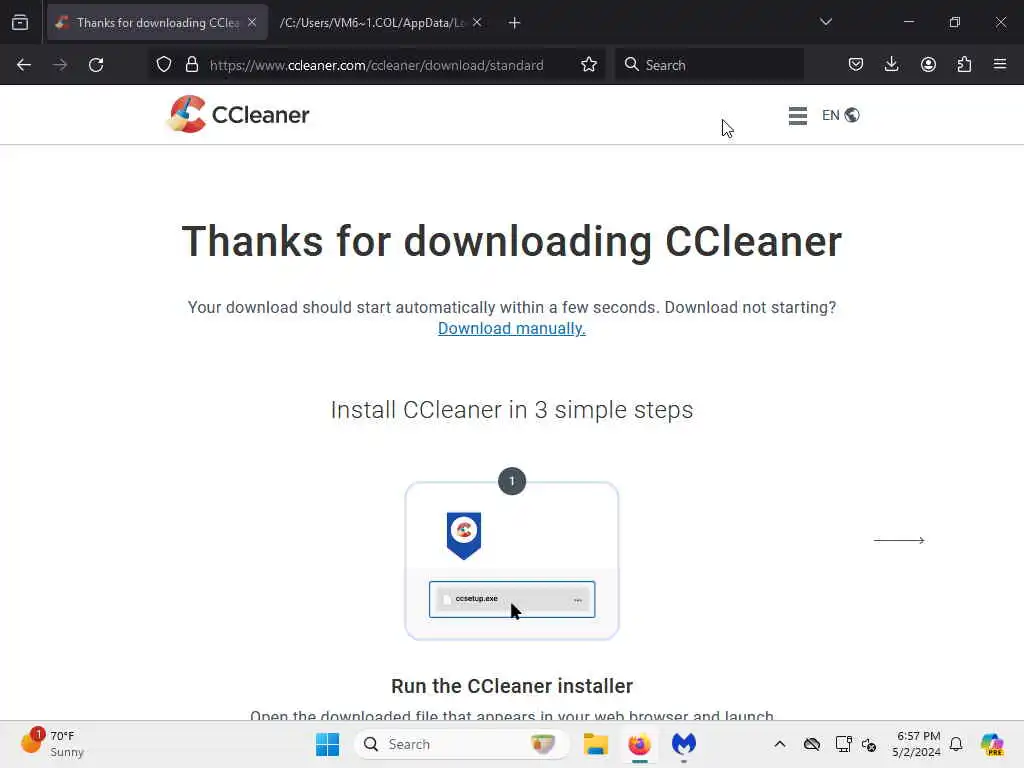Open the Windows Start menu

[327, 744]
